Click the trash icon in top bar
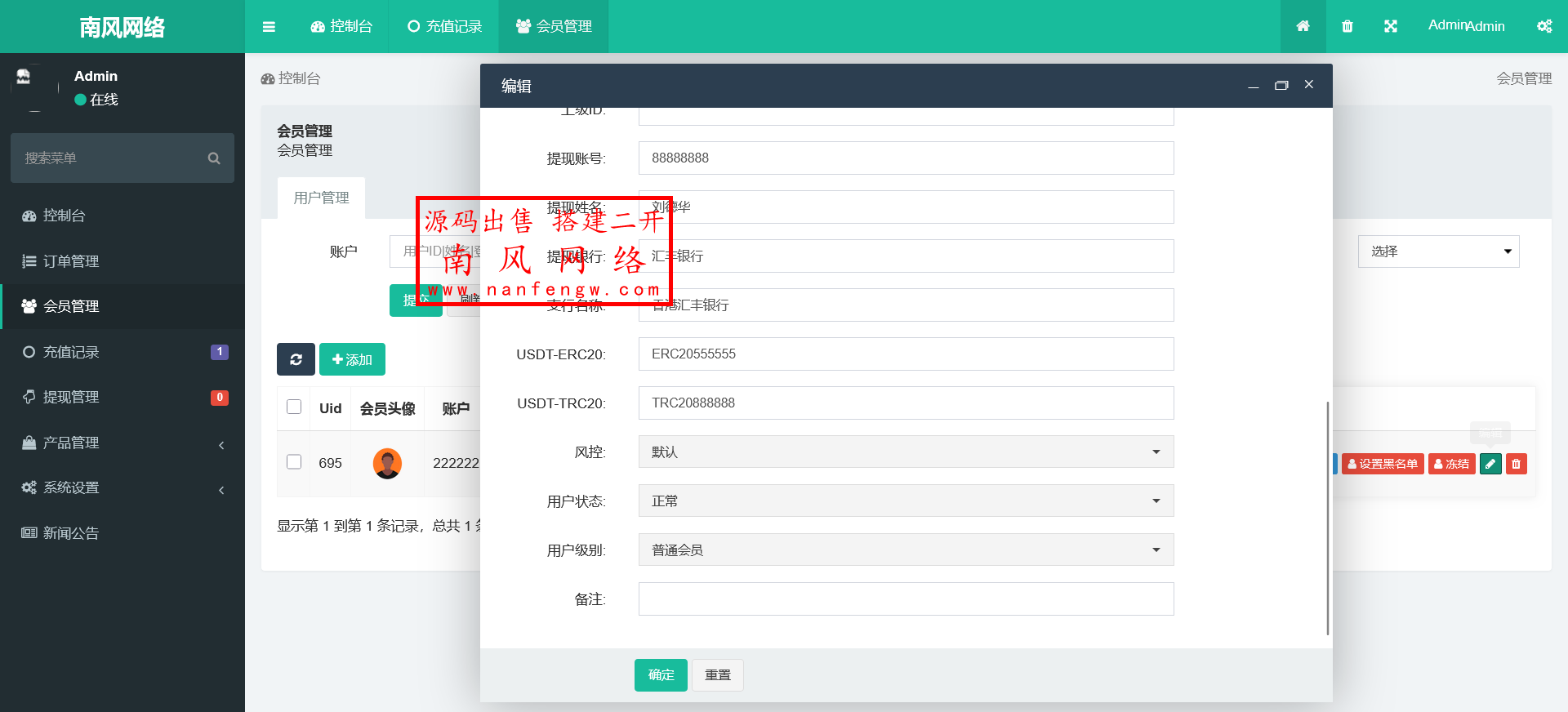Screen dimensions: 1568x712 1347,26
